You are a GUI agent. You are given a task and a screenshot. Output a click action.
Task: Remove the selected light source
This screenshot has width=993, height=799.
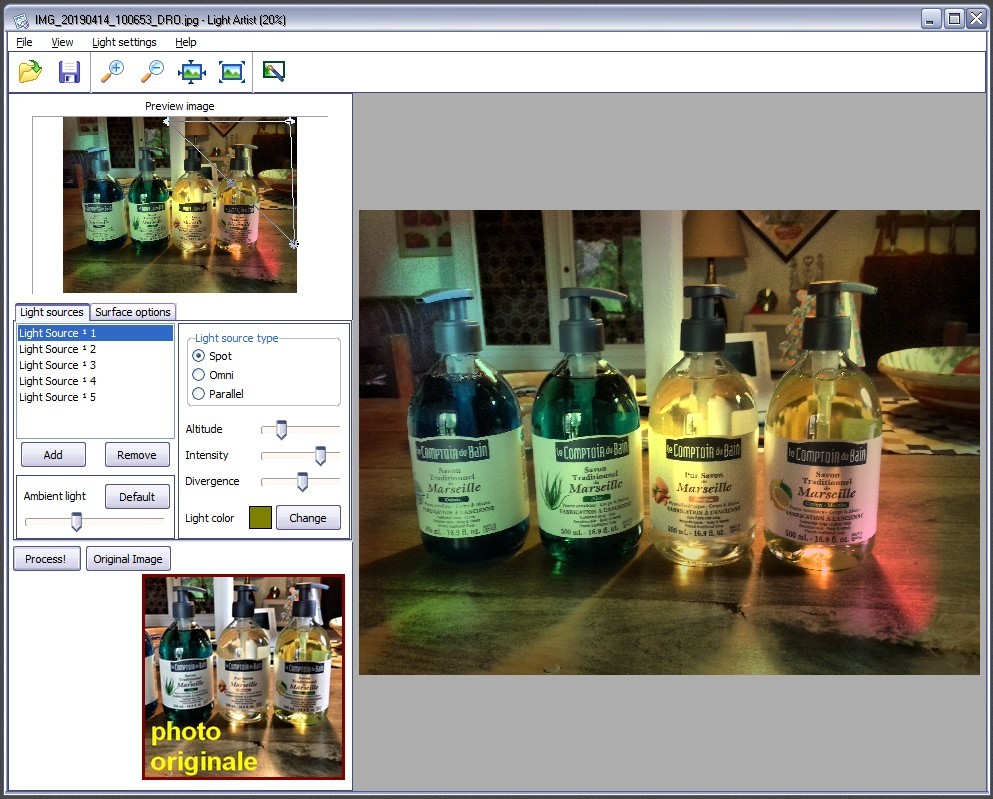coord(136,455)
